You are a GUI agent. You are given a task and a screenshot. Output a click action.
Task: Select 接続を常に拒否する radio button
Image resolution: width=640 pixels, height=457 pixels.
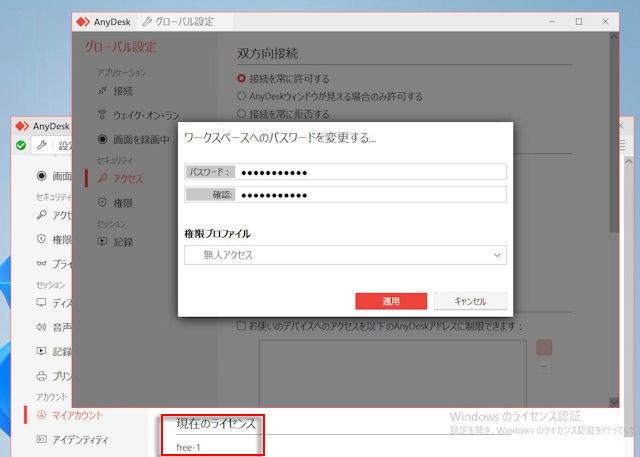[241, 113]
